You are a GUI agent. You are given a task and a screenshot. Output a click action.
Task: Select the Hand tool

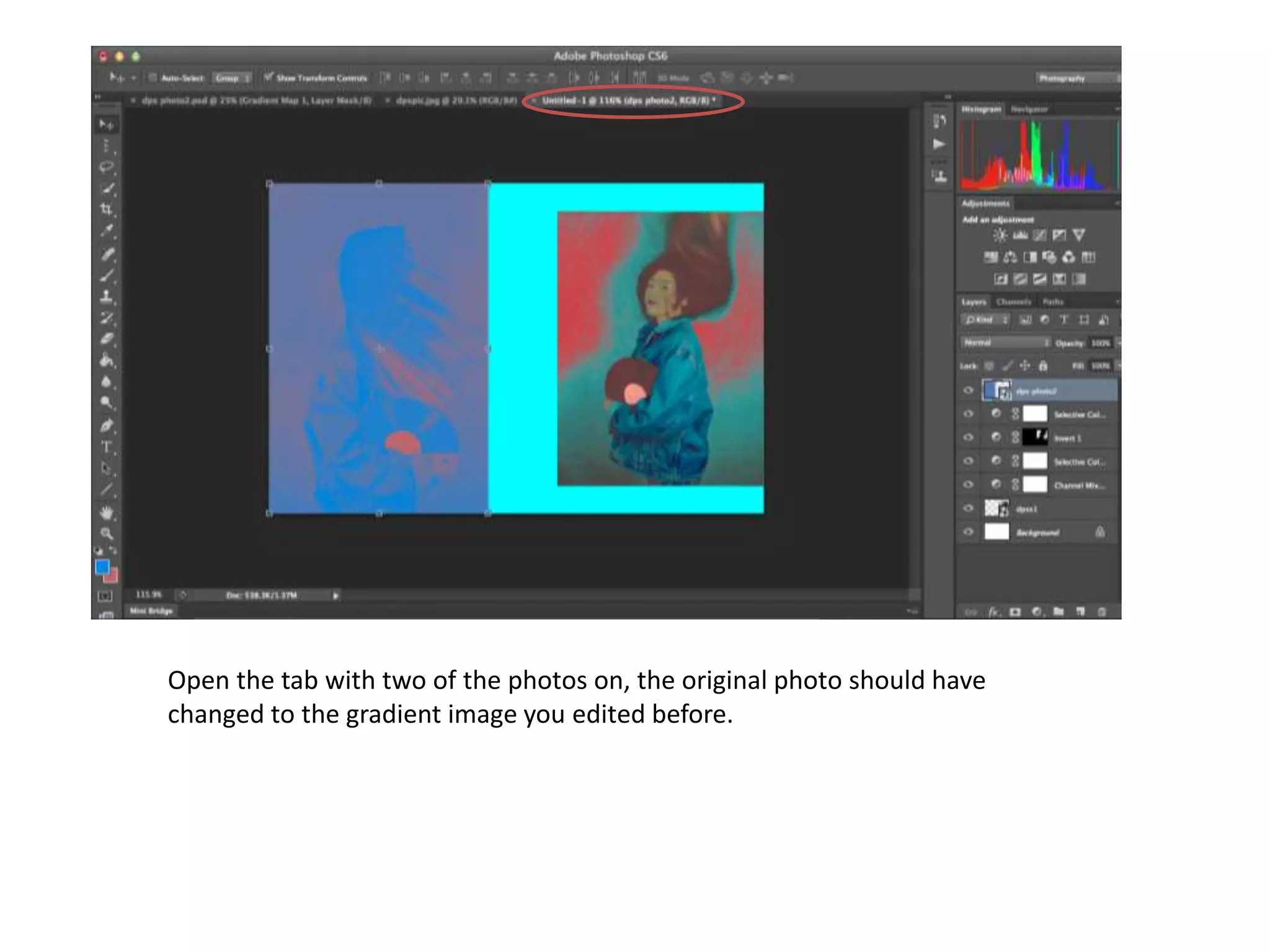(x=107, y=513)
